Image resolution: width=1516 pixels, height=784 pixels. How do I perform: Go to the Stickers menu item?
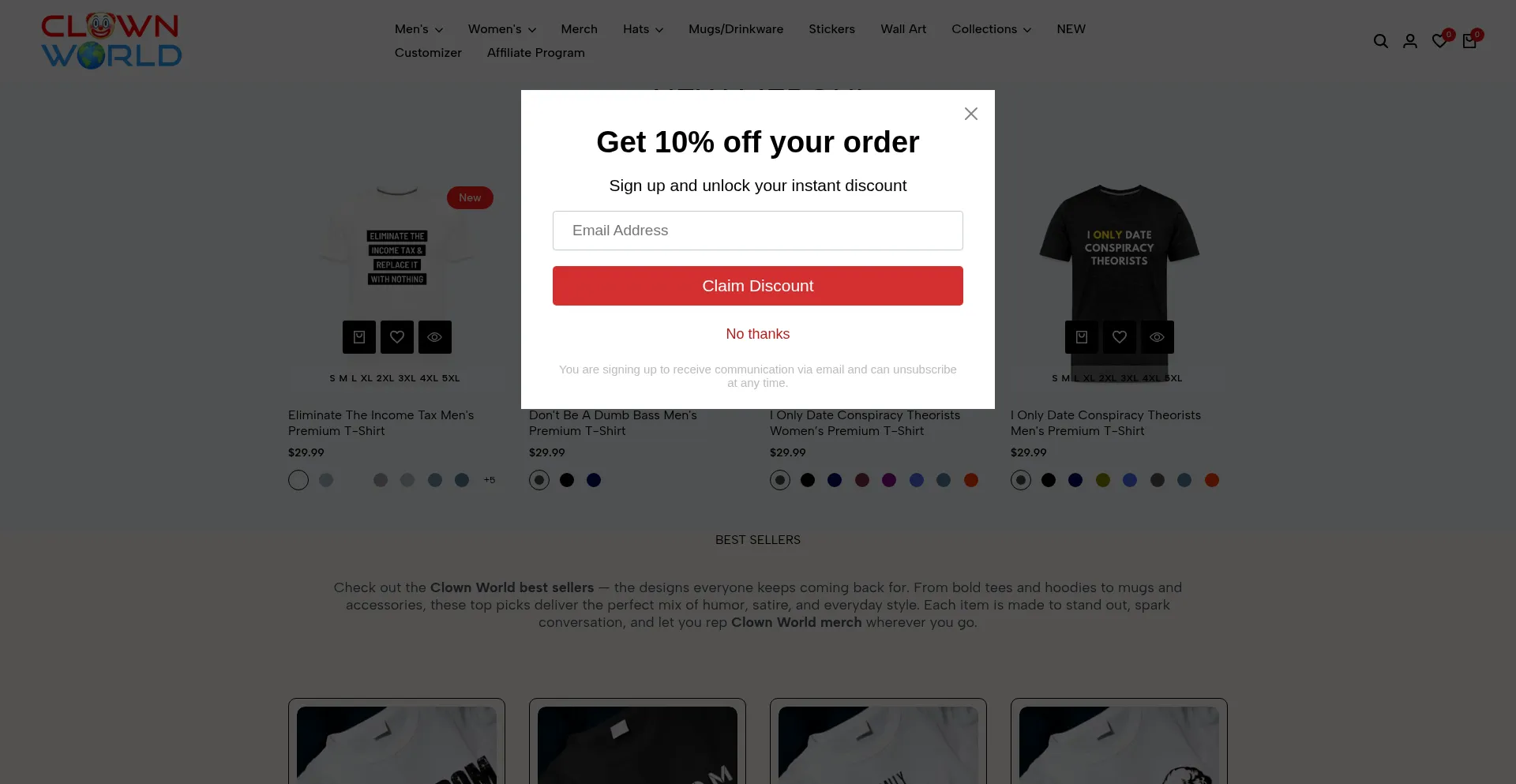point(831,29)
